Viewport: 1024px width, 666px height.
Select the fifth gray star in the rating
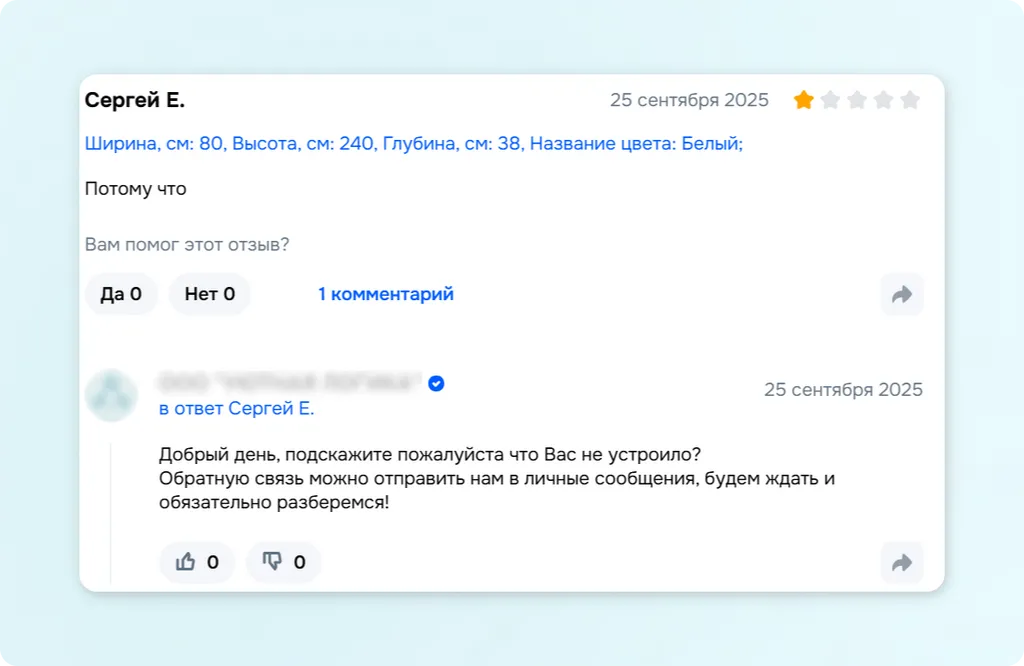point(909,100)
